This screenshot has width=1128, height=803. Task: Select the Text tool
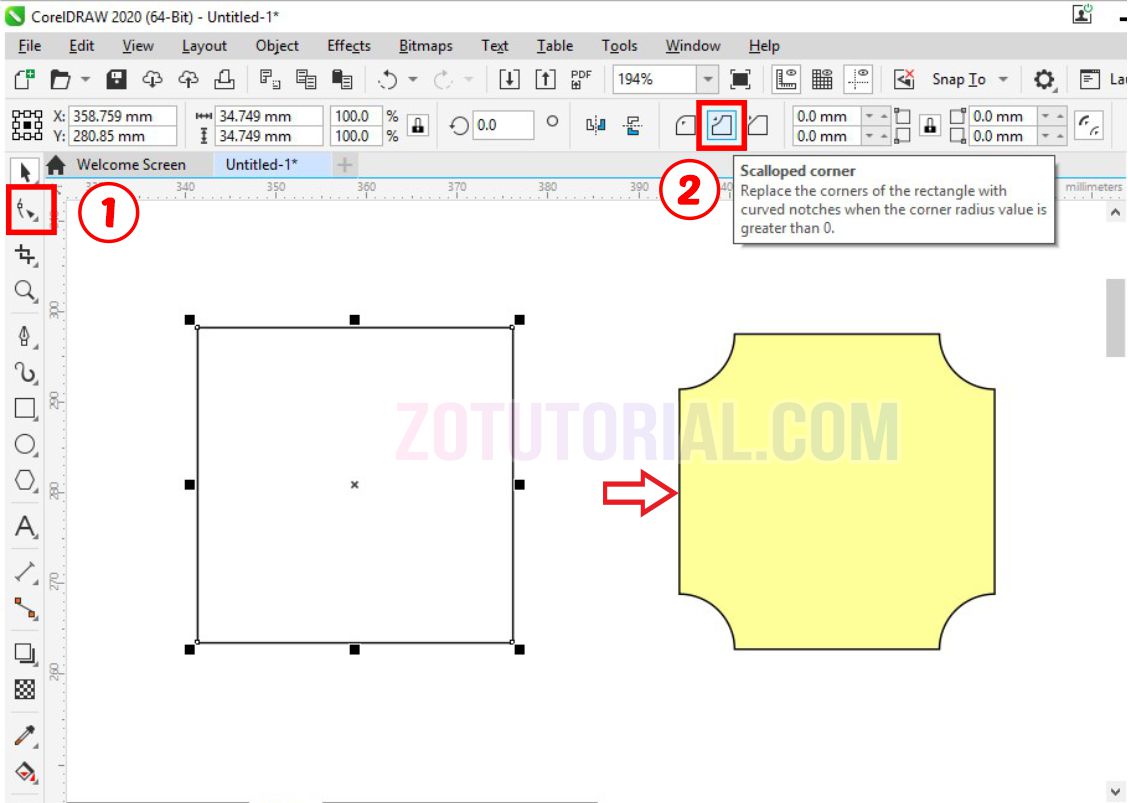[x=24, y=524]
